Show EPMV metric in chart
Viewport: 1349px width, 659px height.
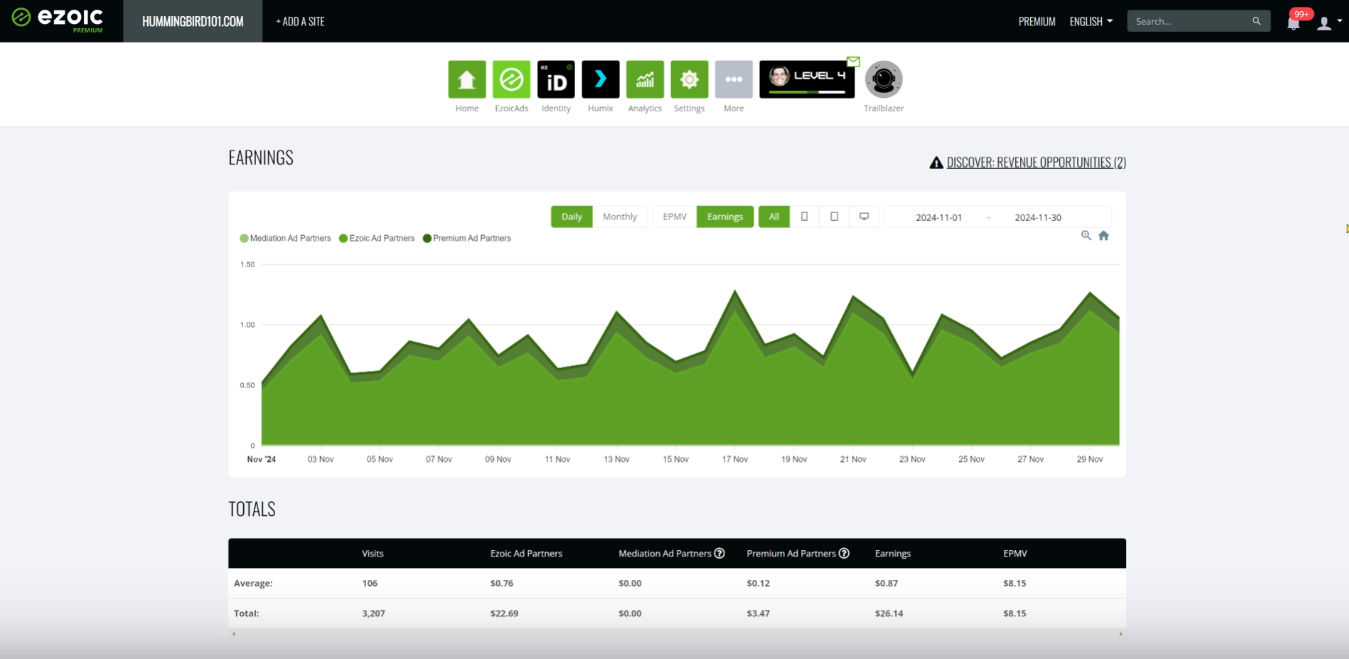coord(675,216)
